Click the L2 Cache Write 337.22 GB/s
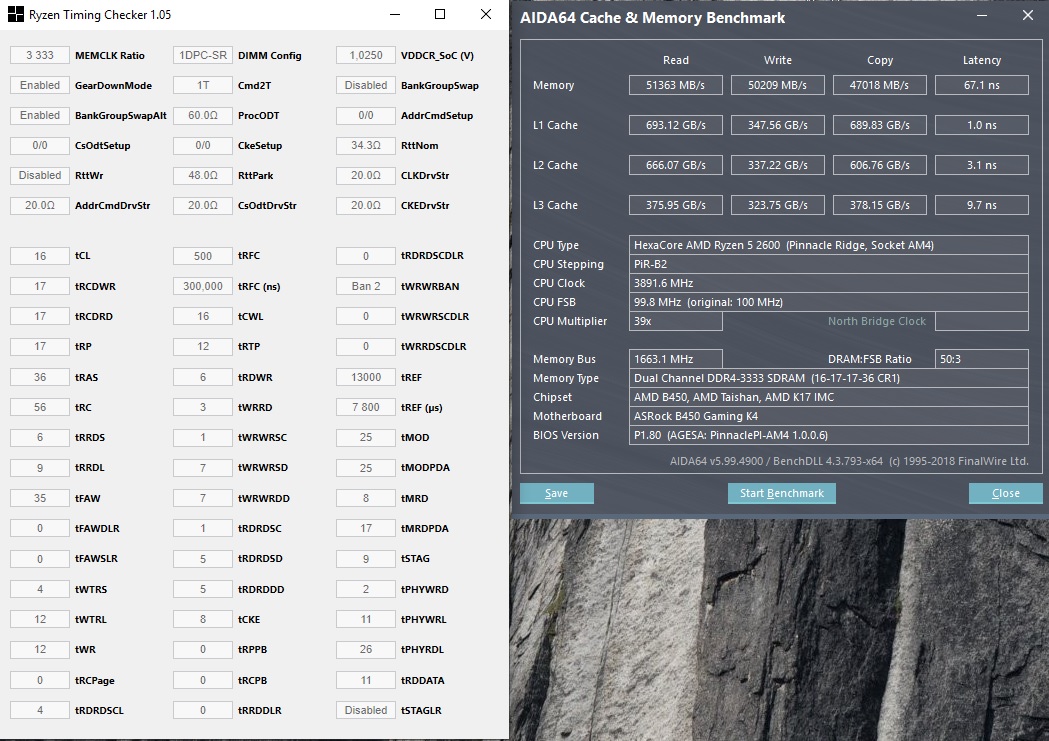The height and width of the screenshot is (741, 1049). click(777, 165)
